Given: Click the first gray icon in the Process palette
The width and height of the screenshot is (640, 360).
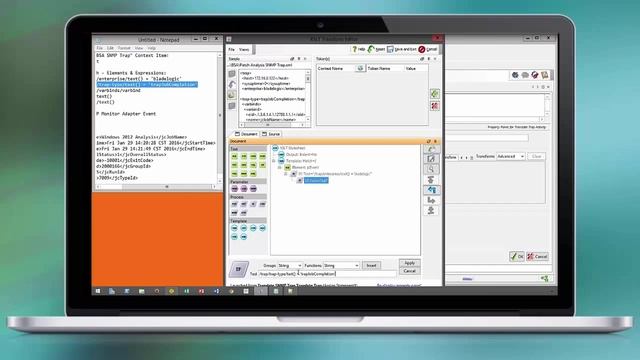Looking at the screenshot, I should pyautogui.click(x=235, y=204).
